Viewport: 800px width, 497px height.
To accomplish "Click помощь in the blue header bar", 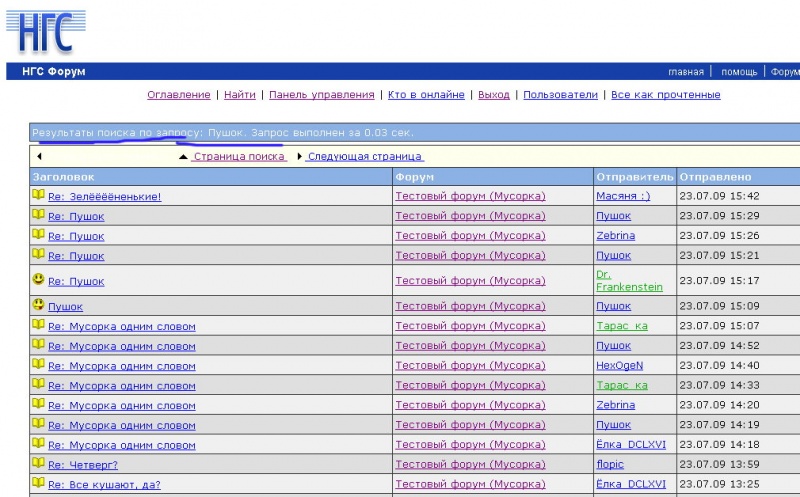I will tap(739, 72).
